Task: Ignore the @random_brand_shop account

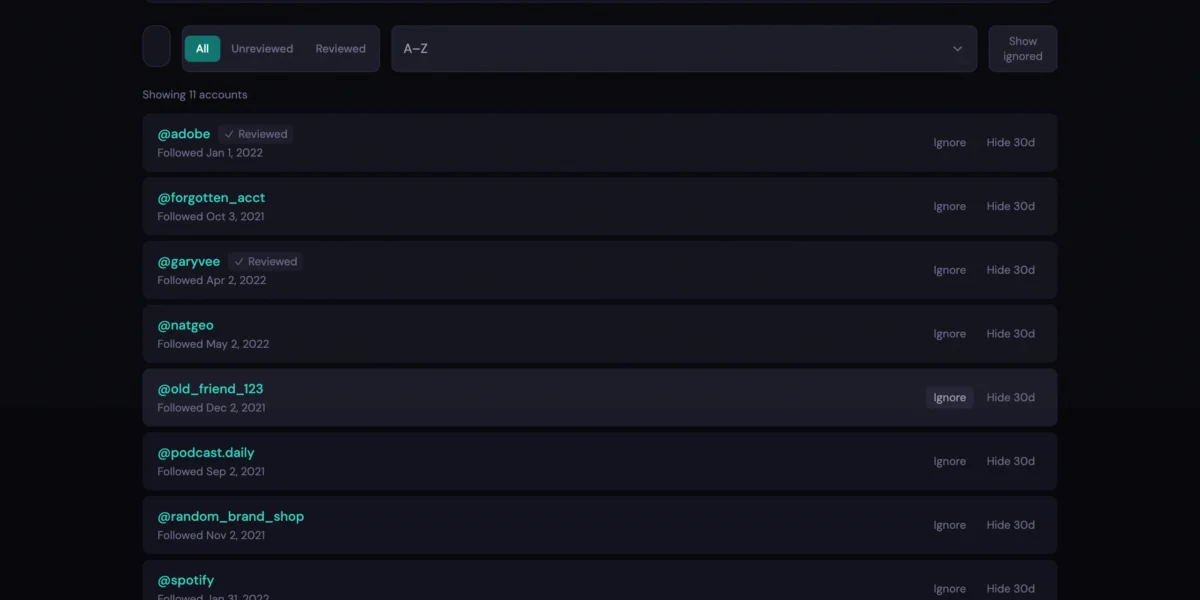Action: [949, 526]
